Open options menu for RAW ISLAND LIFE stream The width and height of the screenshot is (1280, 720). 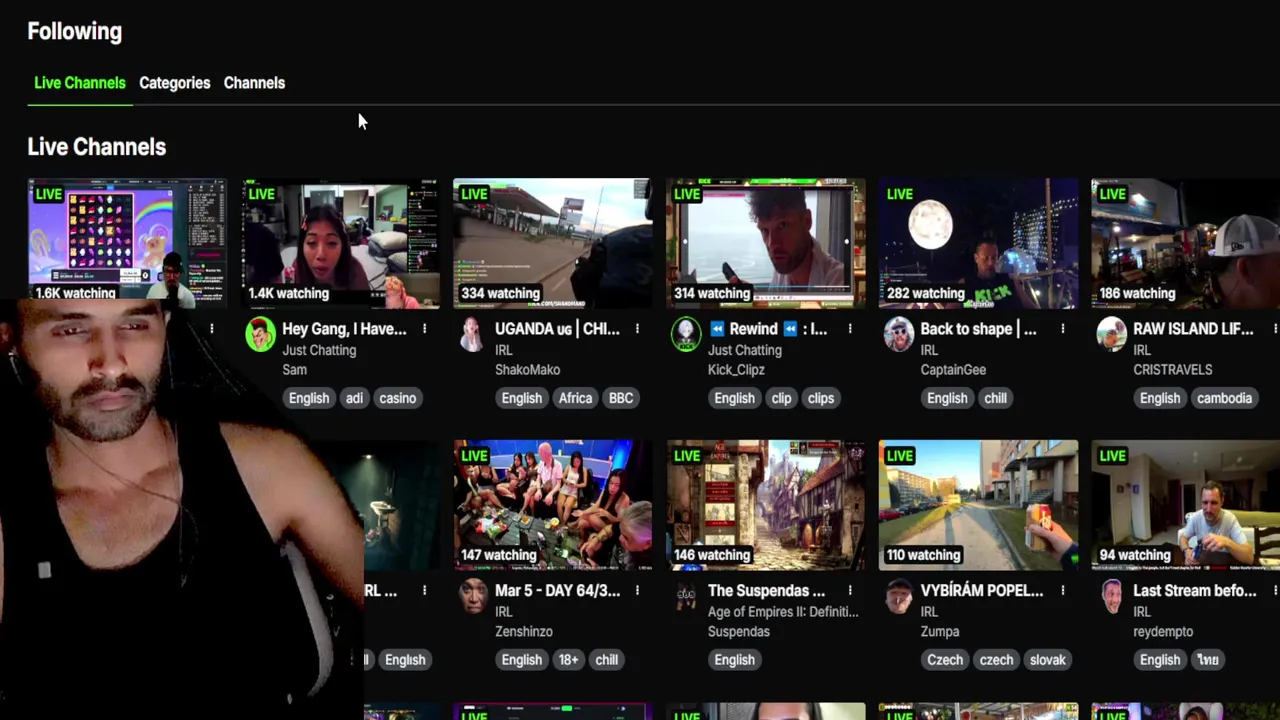[1275, 329]
